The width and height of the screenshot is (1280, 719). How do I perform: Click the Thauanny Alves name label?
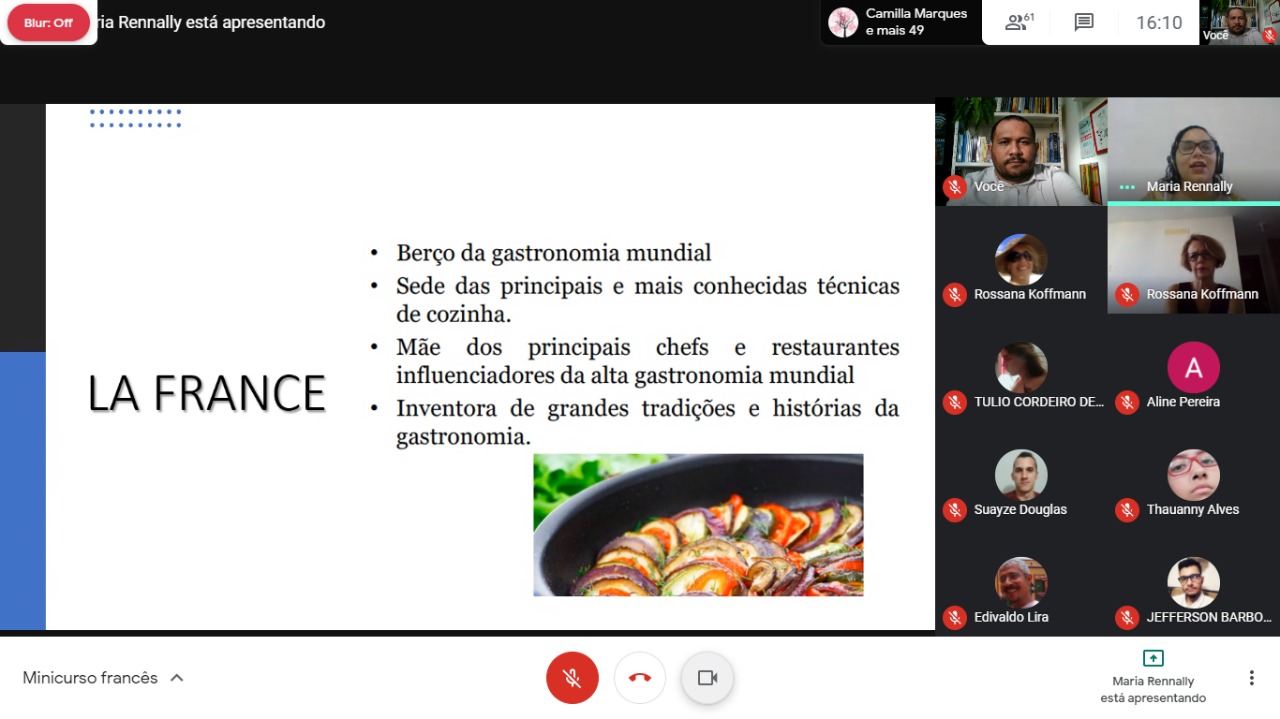[1193, 509]
